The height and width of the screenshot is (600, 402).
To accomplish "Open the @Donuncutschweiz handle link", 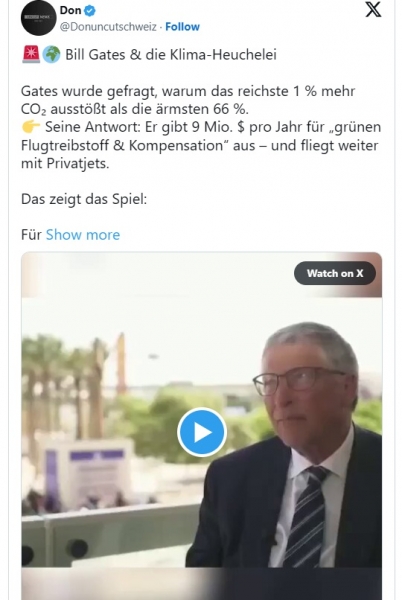I will point(108,27).
